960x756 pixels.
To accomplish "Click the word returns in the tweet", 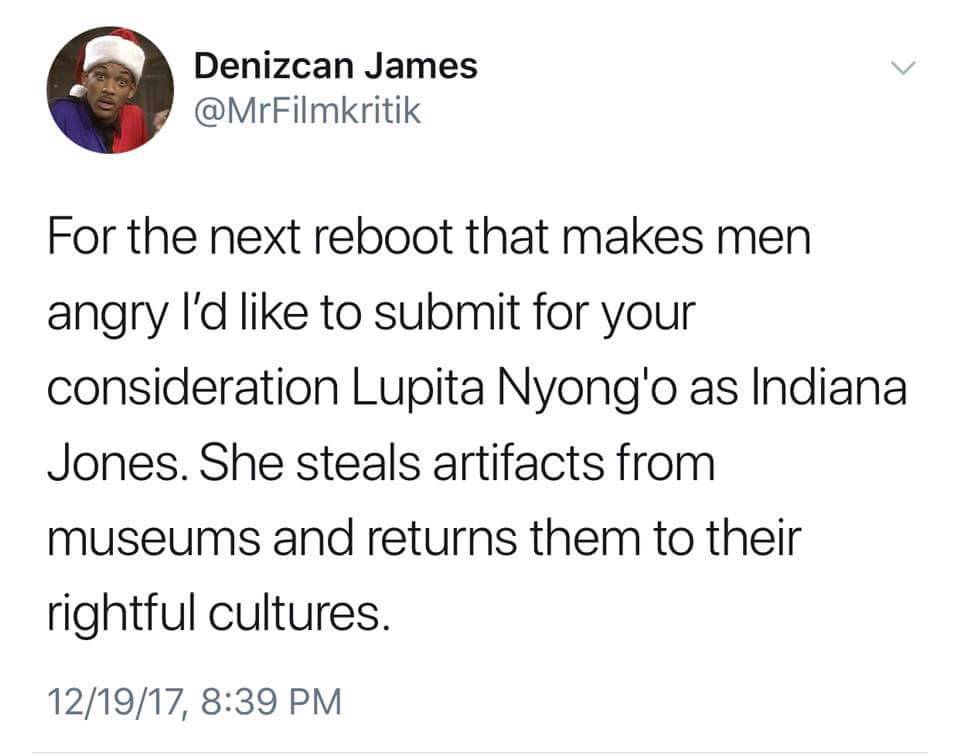I will pyautogui.click(x=441, y=538).
